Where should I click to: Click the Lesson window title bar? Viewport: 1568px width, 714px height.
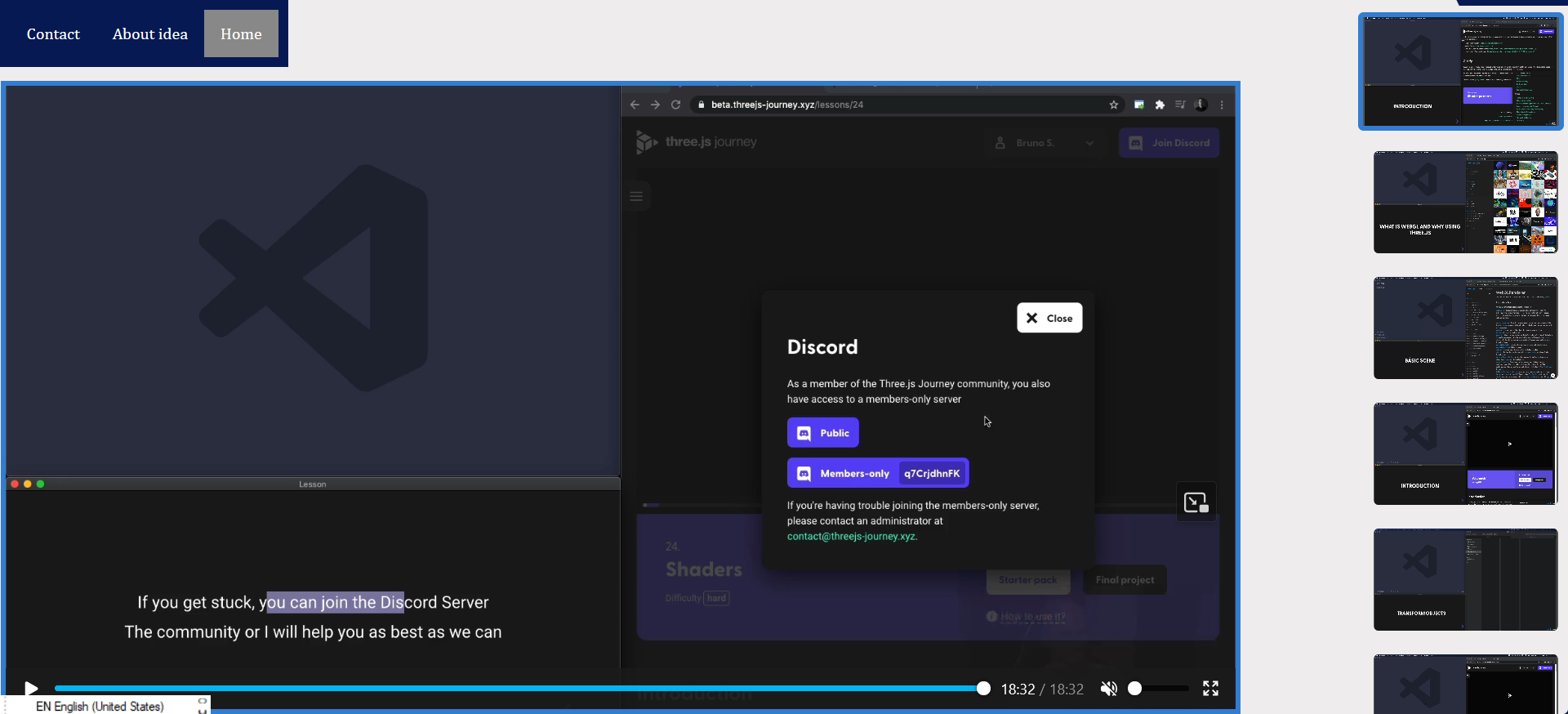coord(313,484)
